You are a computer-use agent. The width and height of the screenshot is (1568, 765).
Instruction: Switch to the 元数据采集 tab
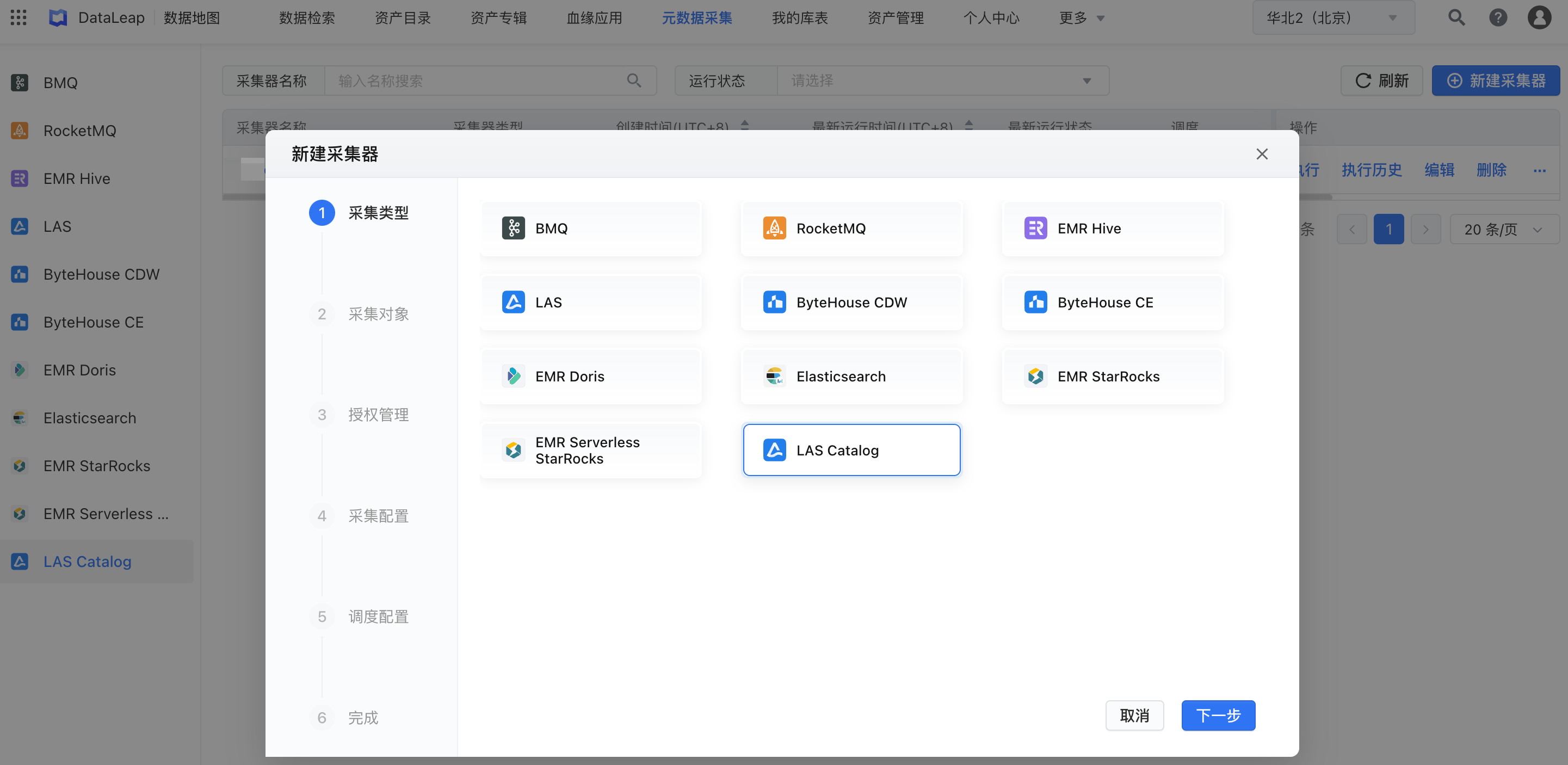pyautogui.click(x=697, y=17)
